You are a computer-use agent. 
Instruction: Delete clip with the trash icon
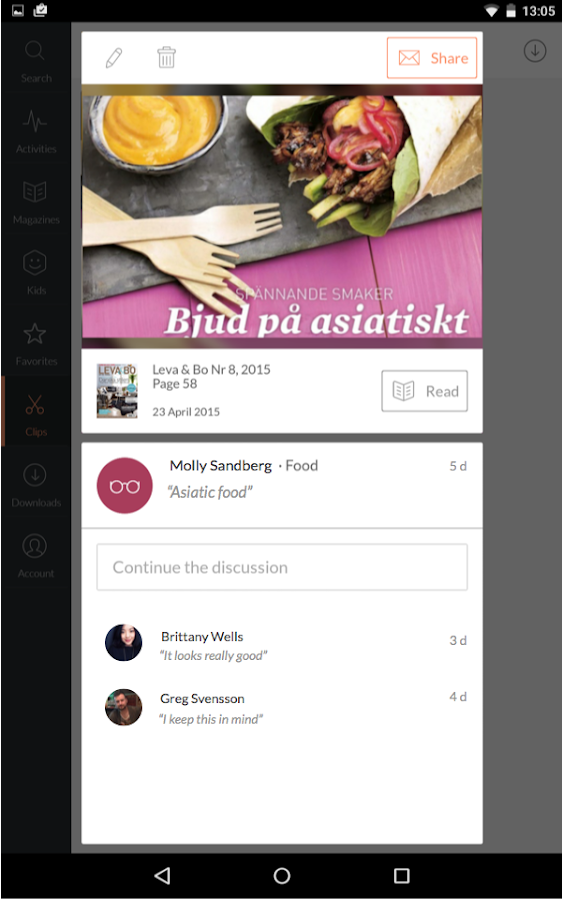click(x=166, y=57)
